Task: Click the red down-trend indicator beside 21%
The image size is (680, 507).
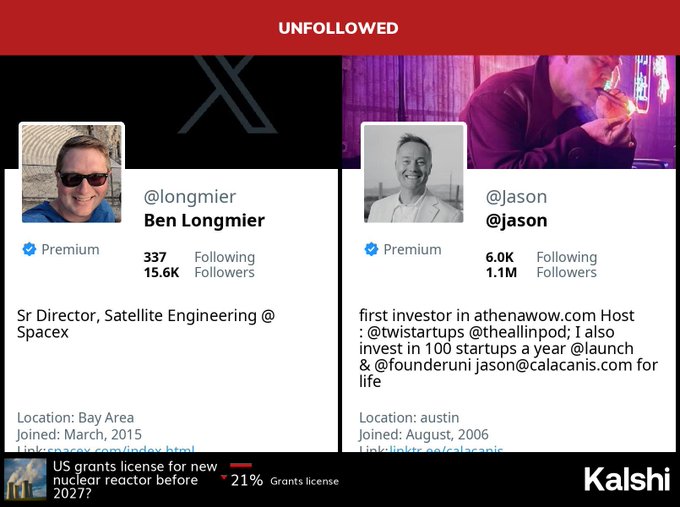Action: click(x=224, y=478)
